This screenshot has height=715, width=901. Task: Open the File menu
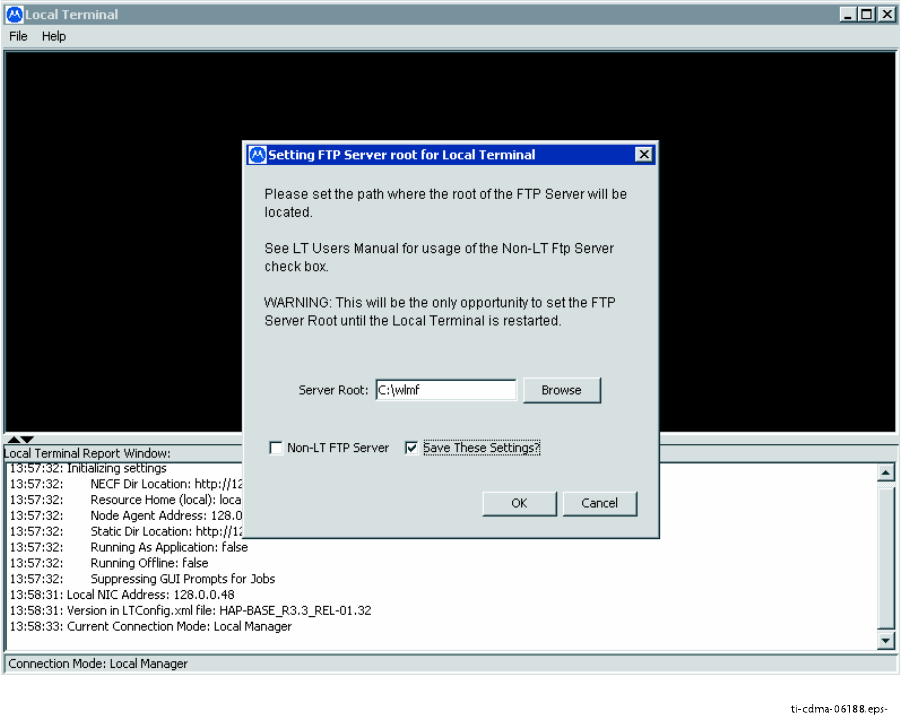18,36
